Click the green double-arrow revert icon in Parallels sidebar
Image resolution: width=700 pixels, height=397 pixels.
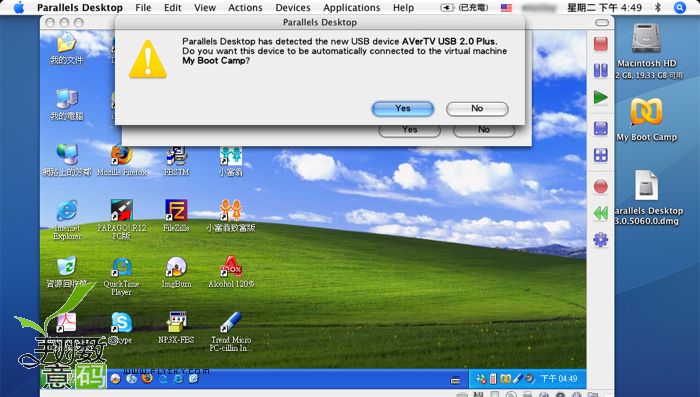tap(601, 213)
